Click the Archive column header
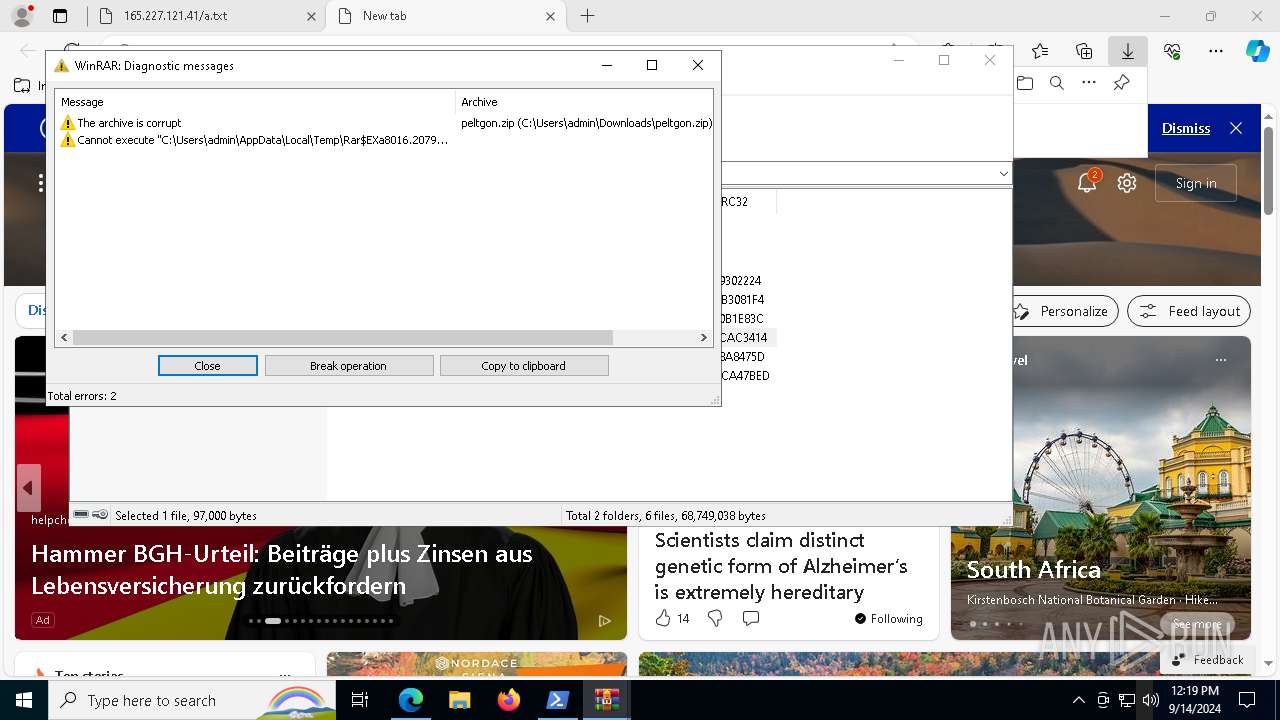 point(583,102)
